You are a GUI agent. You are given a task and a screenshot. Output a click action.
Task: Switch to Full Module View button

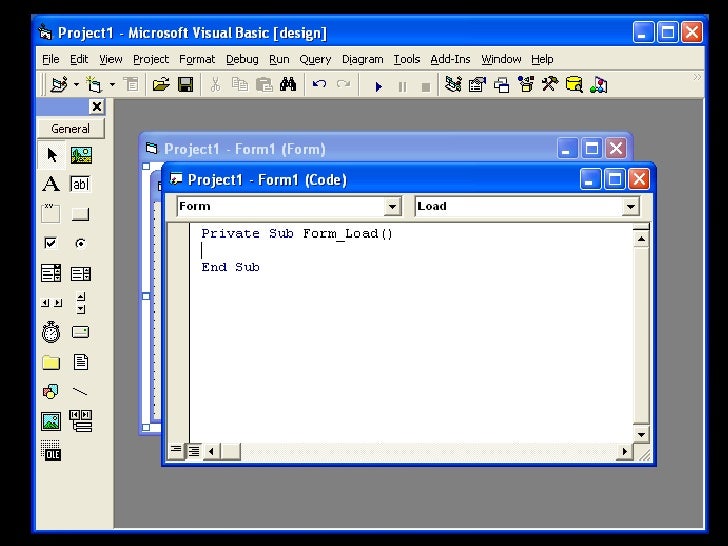[194, 451]
